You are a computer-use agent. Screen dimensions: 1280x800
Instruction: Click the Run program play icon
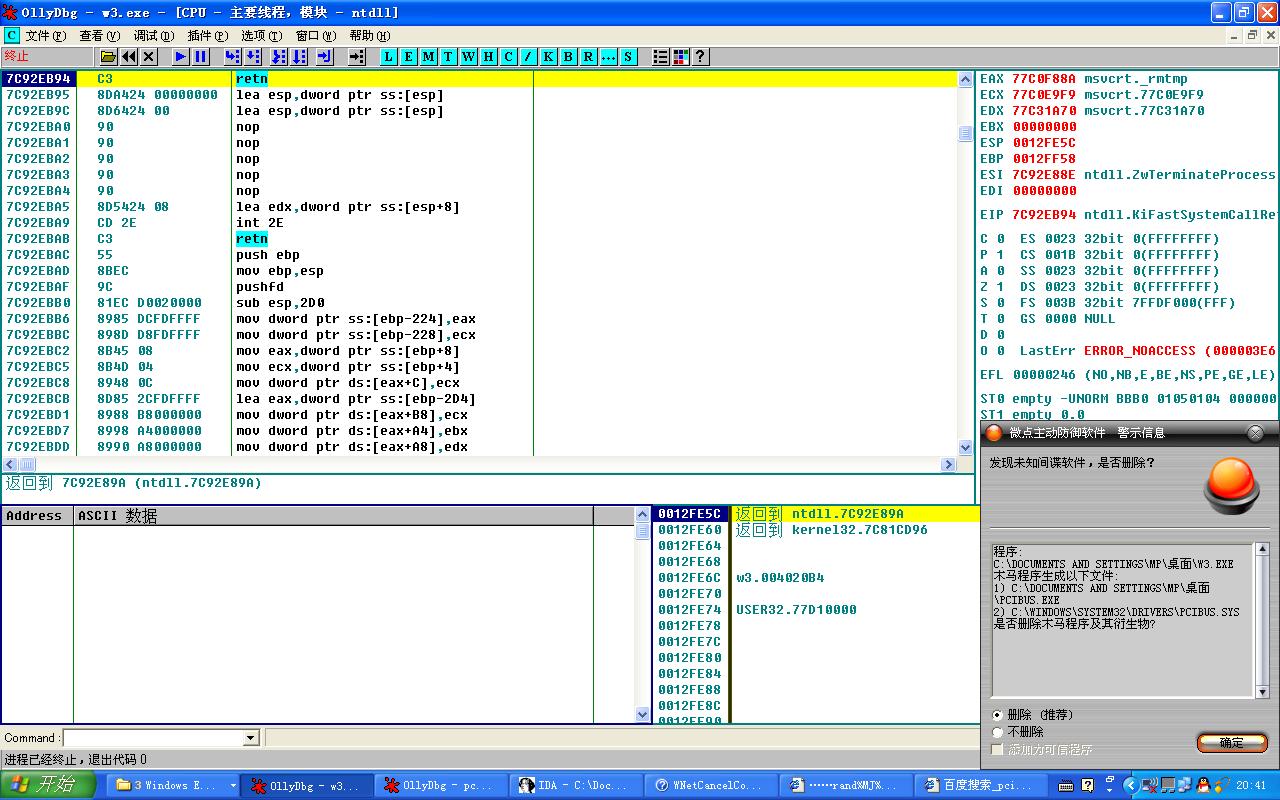click(x=180, y=57)
